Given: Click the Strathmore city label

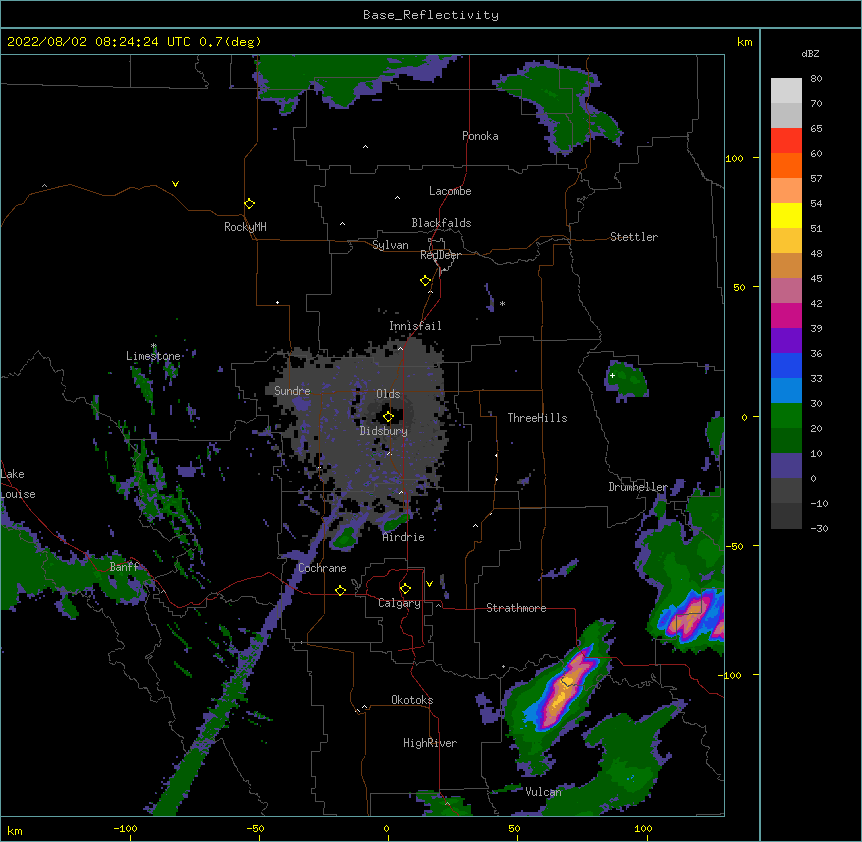Looking at the screenshot, I should click(x=516, y=608).
